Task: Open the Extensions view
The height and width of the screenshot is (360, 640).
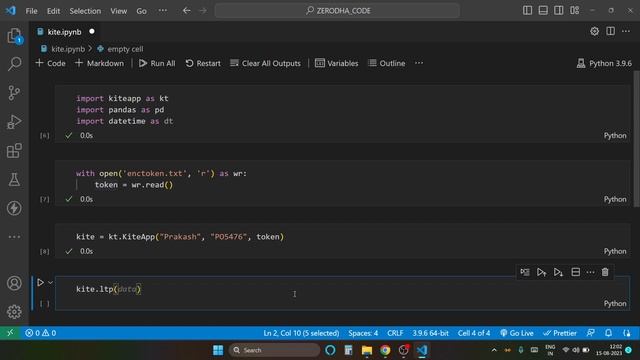Action: click(x=14, y=151)
